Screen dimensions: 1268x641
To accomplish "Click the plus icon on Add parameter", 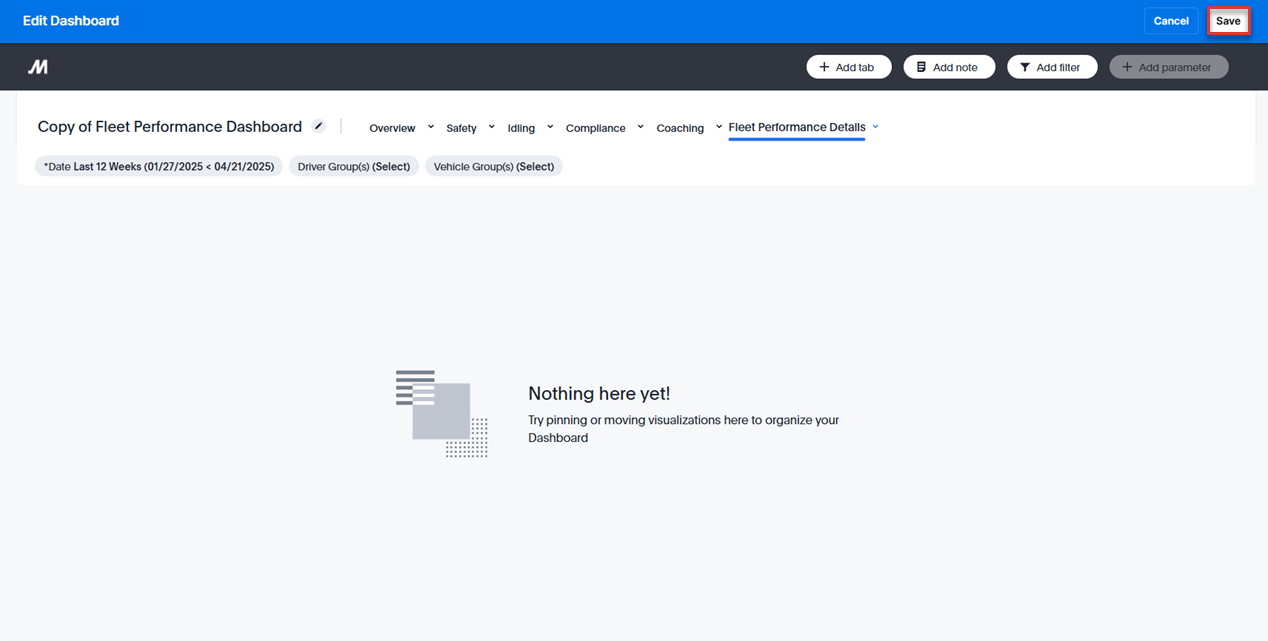I will pos(1127,67).
